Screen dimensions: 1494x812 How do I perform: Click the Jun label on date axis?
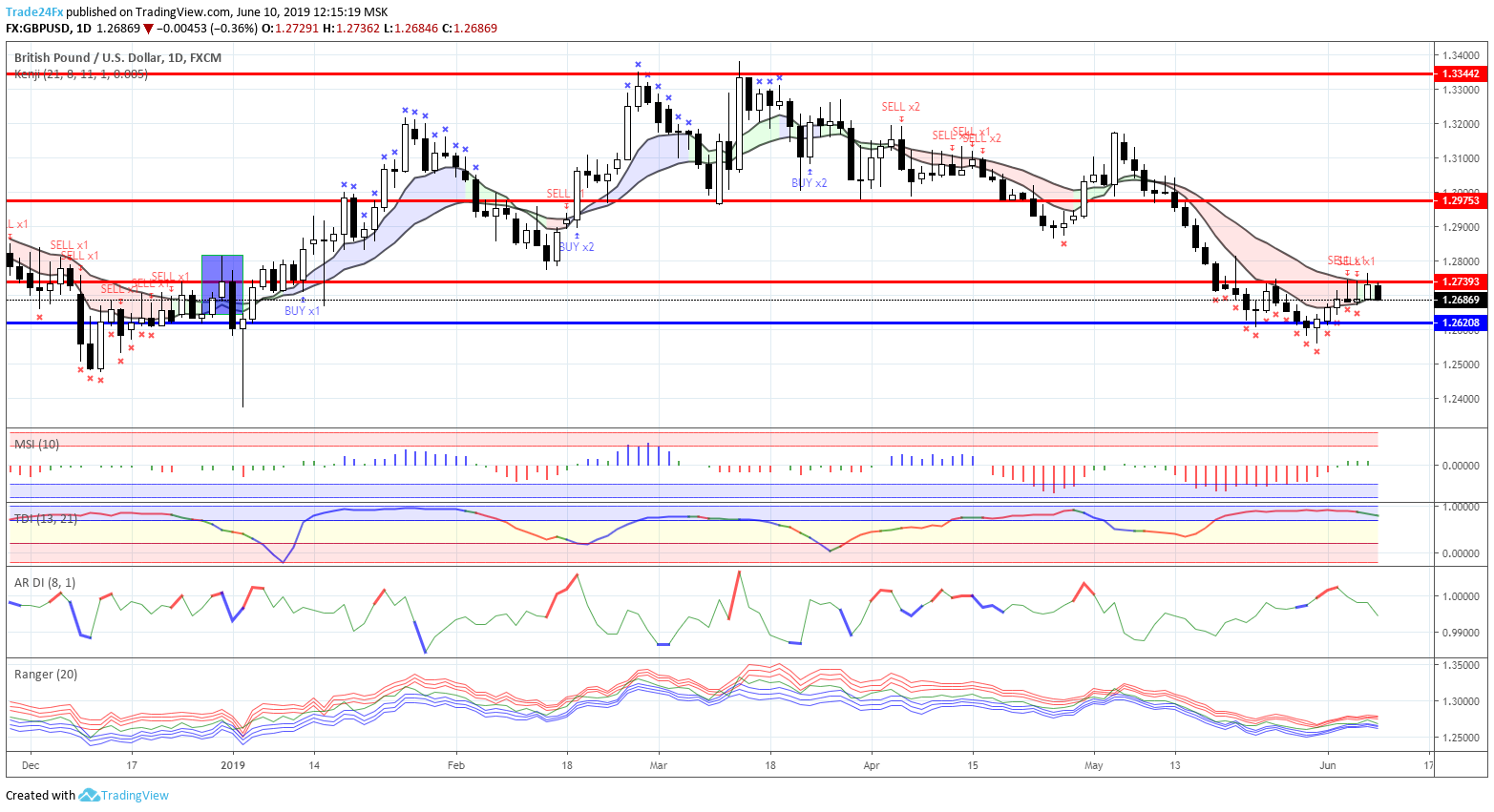(x=1327, y=765)
